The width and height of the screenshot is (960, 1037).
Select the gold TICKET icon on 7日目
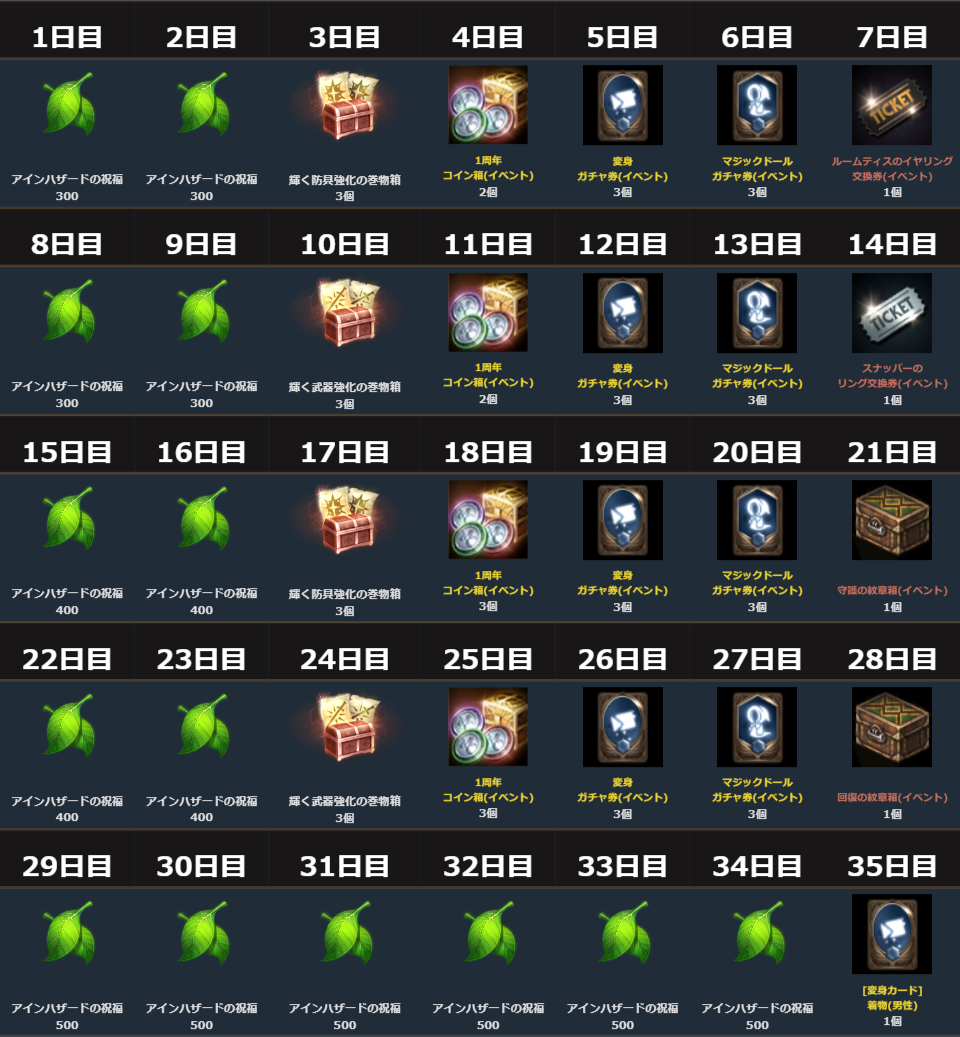click(x=891, y=104)
